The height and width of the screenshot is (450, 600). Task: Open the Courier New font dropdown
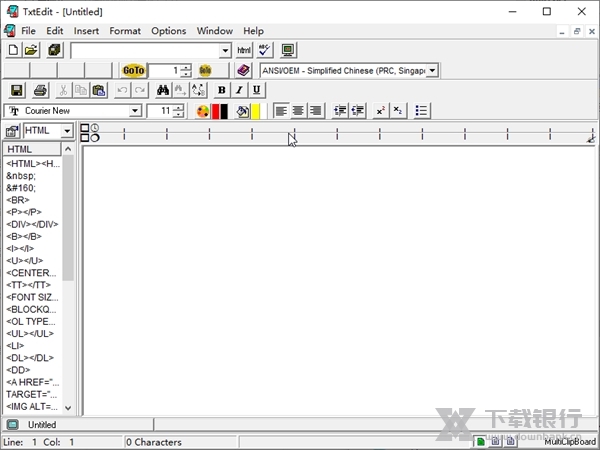(x=135, y=111)
